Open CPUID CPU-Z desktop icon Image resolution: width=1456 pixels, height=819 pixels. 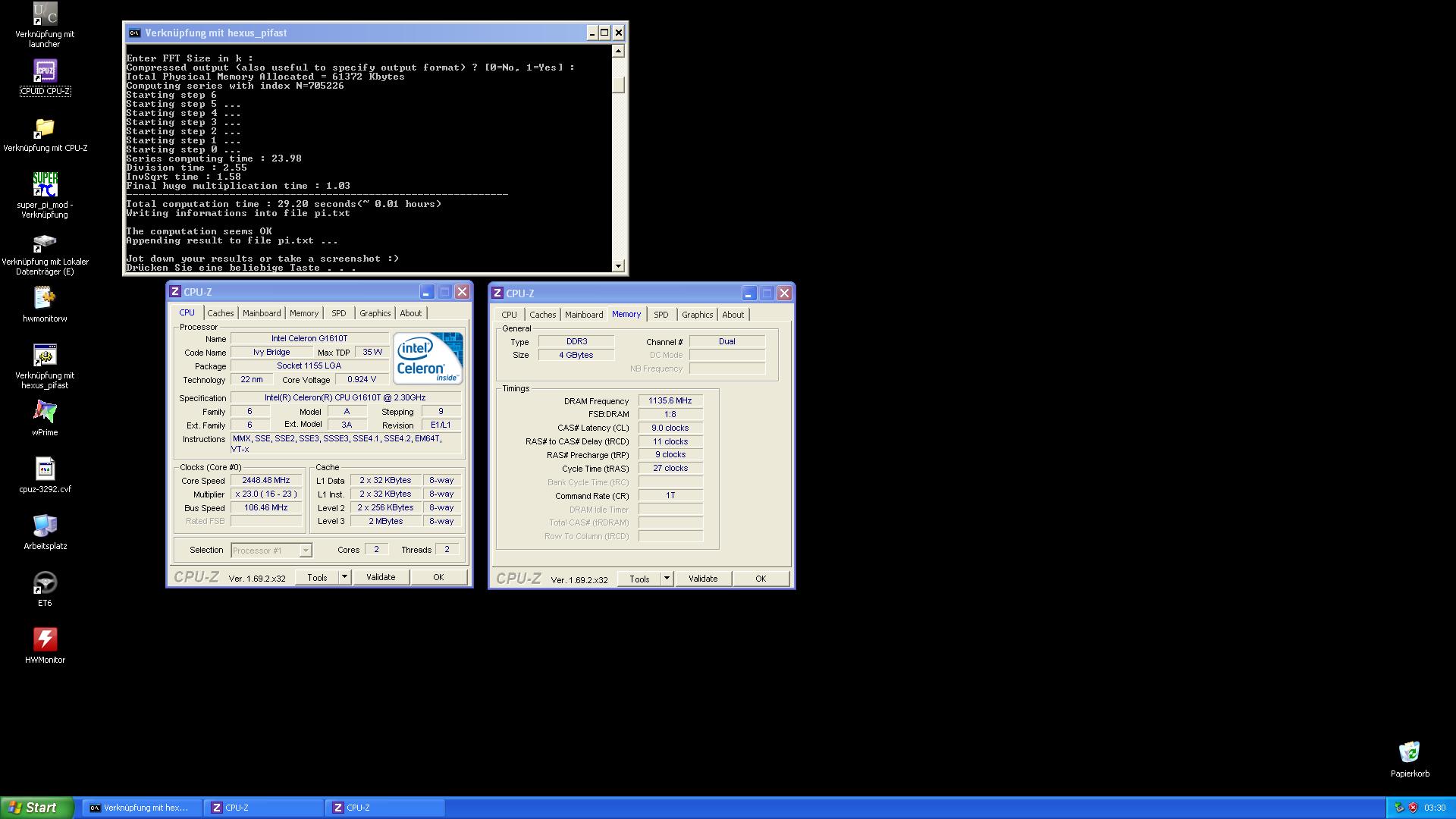(x=45, y=71)
